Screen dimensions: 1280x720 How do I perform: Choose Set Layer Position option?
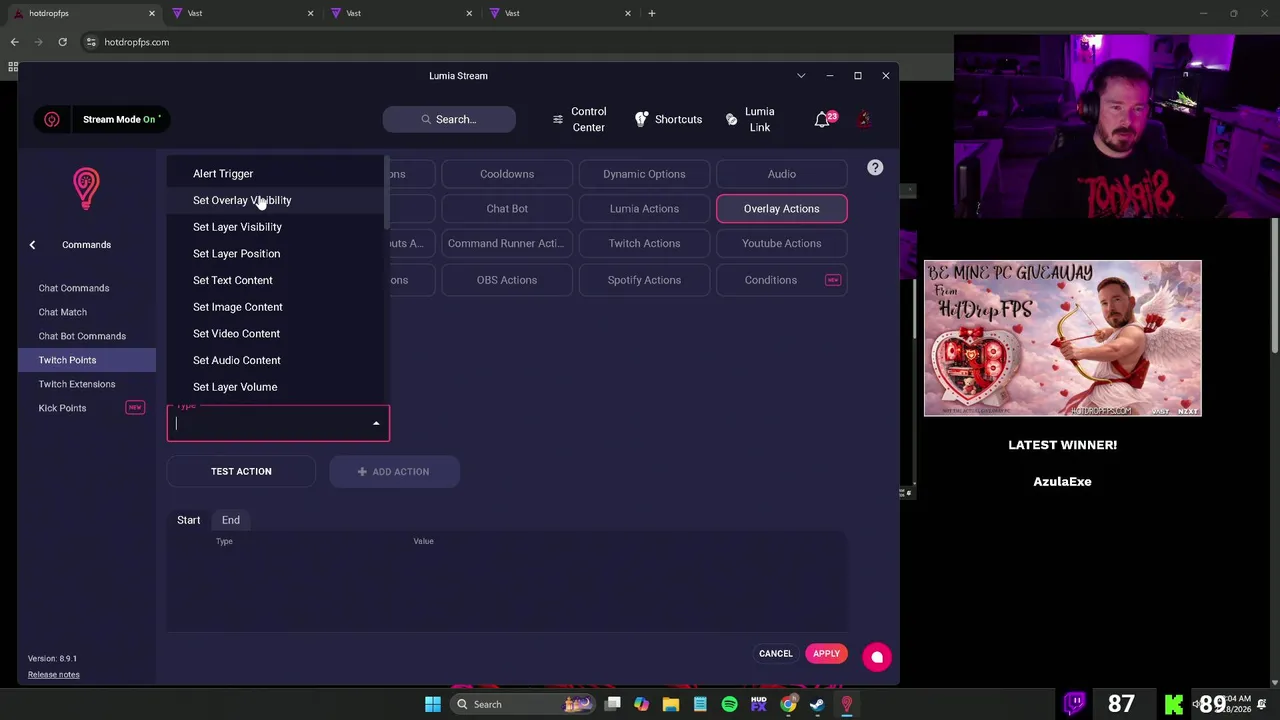coord(277,254)
